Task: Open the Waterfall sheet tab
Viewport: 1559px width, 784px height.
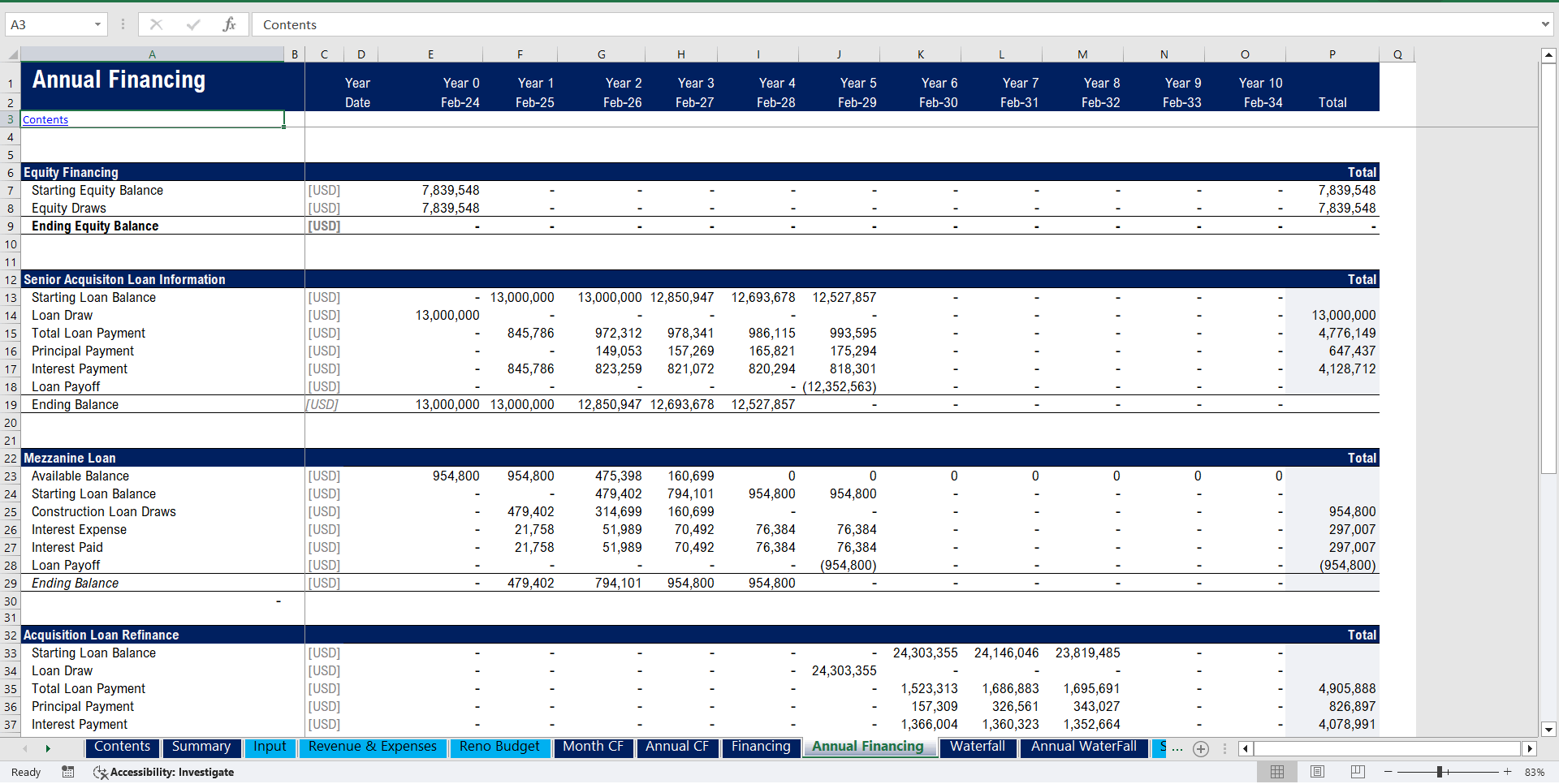Action: [978, 747]
